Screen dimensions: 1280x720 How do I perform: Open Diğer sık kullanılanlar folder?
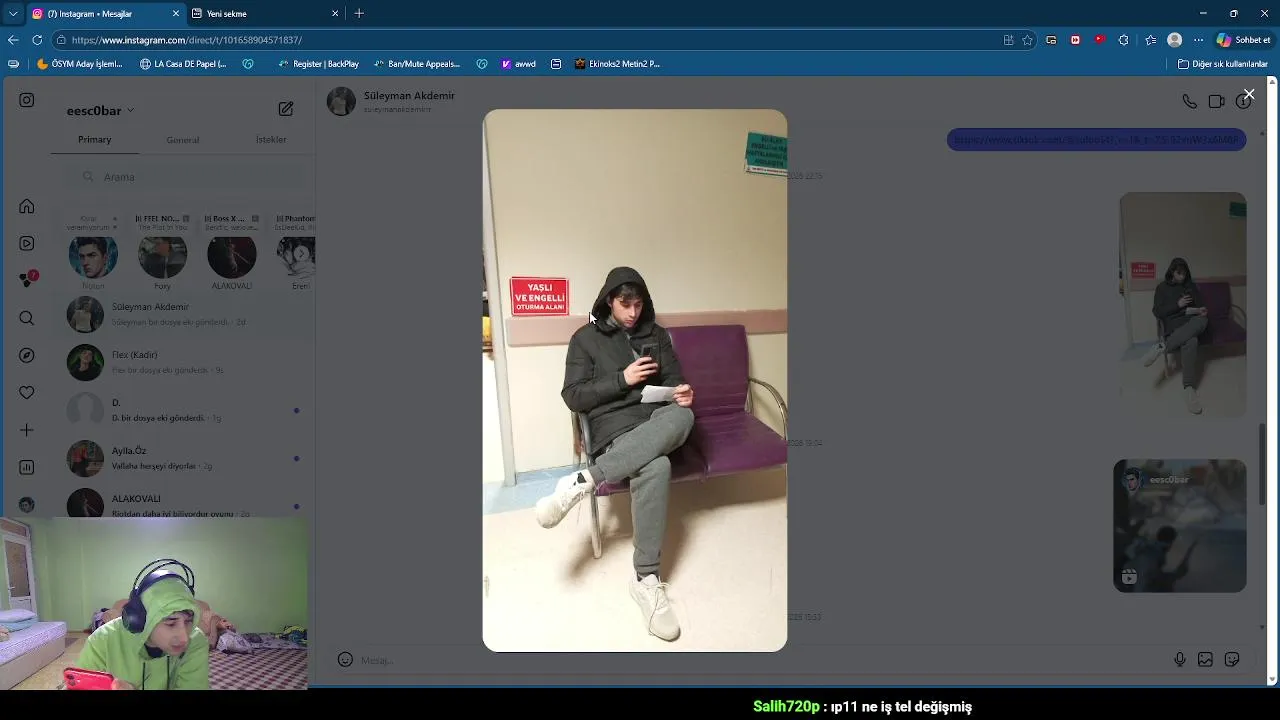[x=1223, y=64]
